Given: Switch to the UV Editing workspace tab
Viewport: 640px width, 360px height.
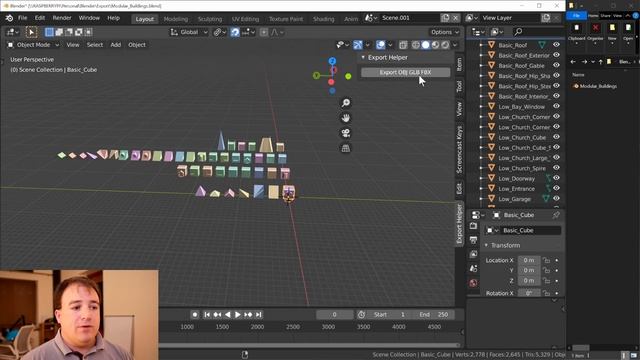Looking at the screenshot, I should (245, 19).
